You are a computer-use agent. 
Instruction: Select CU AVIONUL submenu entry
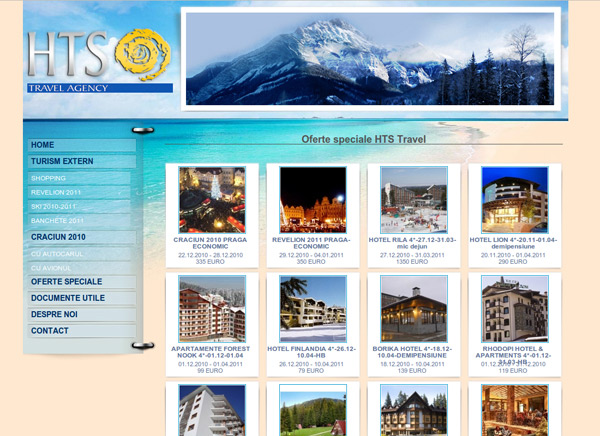point(79,268)
